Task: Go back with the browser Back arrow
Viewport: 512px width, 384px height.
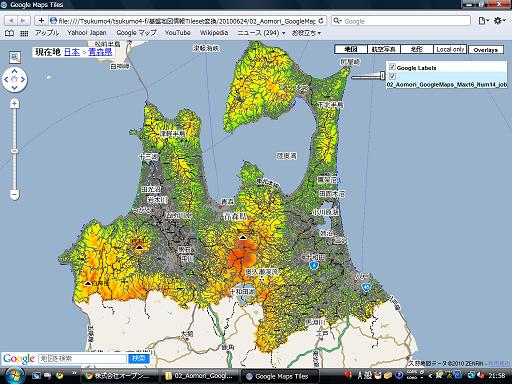Action: 11,21
